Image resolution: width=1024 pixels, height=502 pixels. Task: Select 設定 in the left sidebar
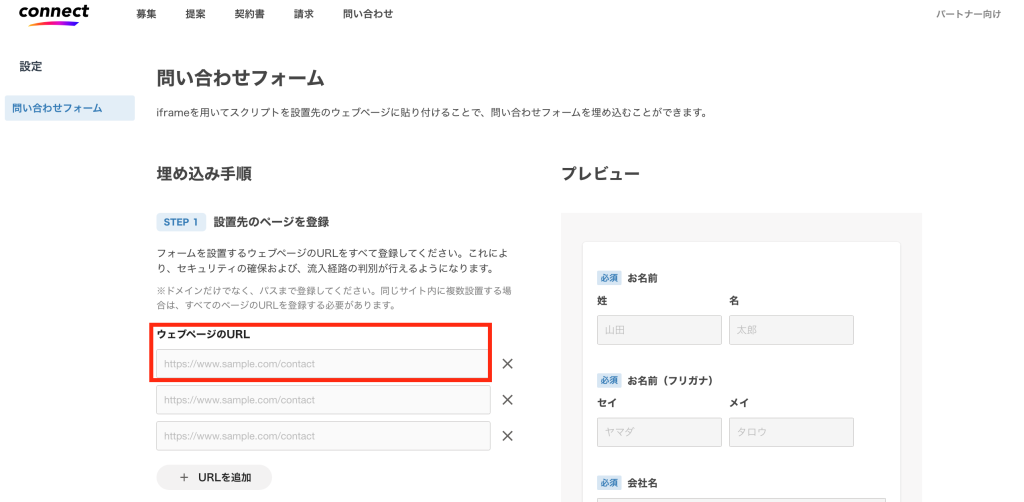pyautogui.click(x=31, y=66)
